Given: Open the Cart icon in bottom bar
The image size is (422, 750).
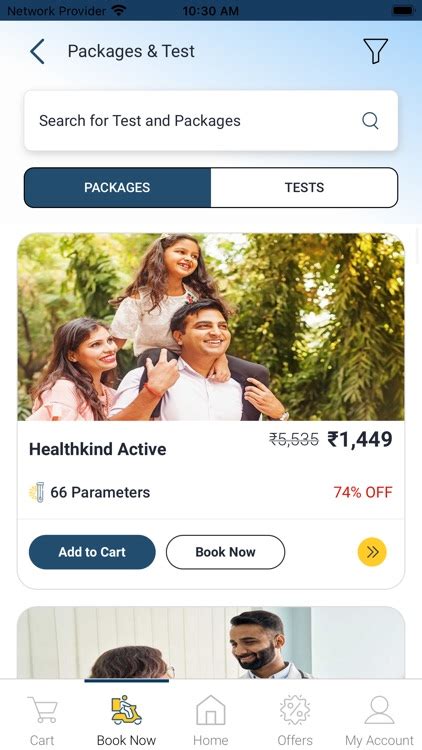Looking at the screenshot, I should (x=42, y=711).
